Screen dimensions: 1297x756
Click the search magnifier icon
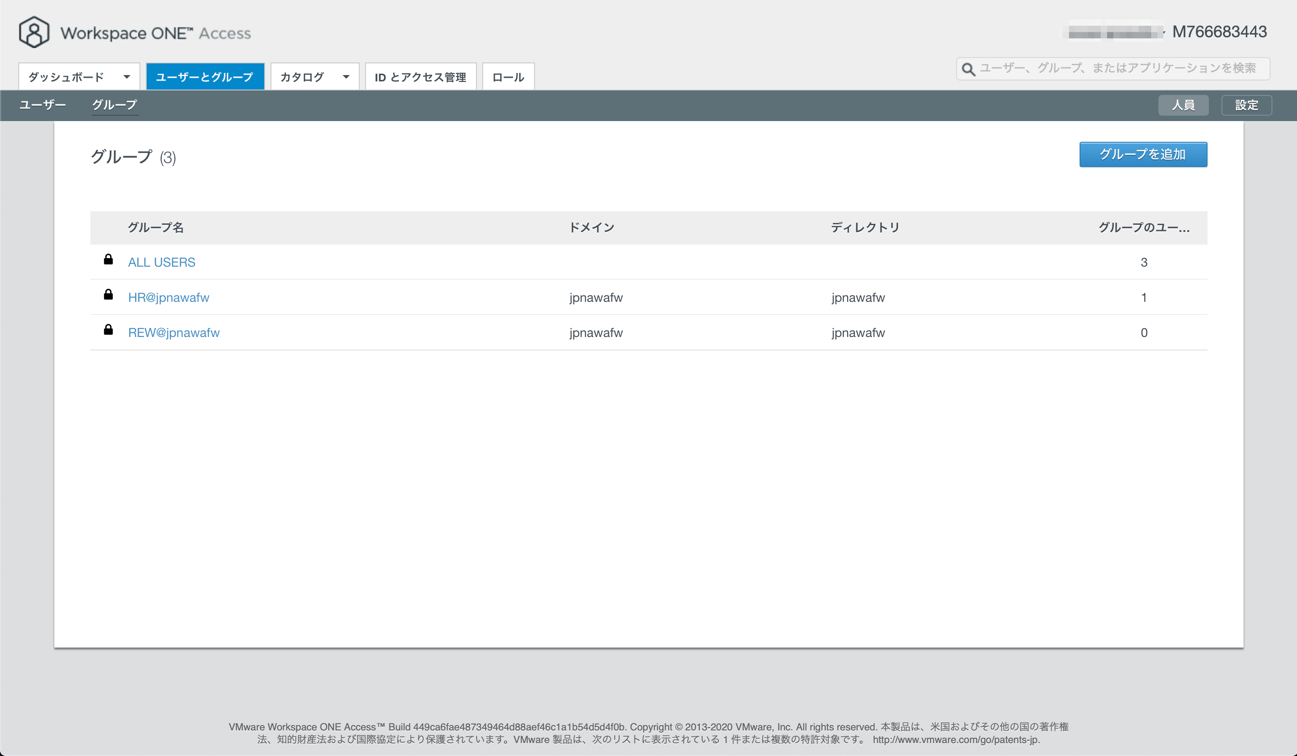click(x=968, y=69)
